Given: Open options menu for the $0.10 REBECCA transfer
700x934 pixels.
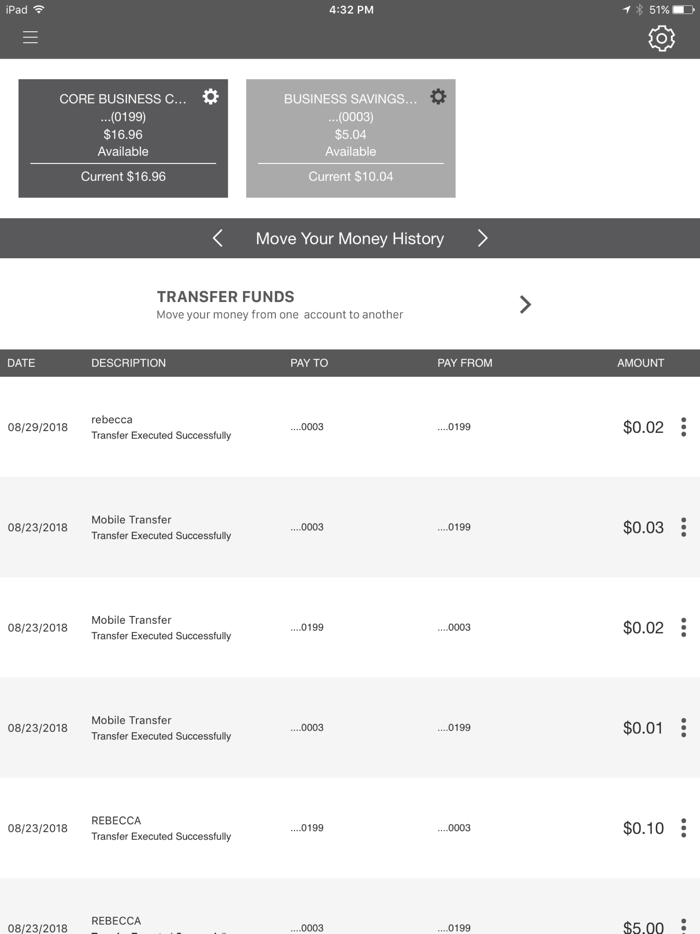Looking at the screenshot, I should [683, 828].
